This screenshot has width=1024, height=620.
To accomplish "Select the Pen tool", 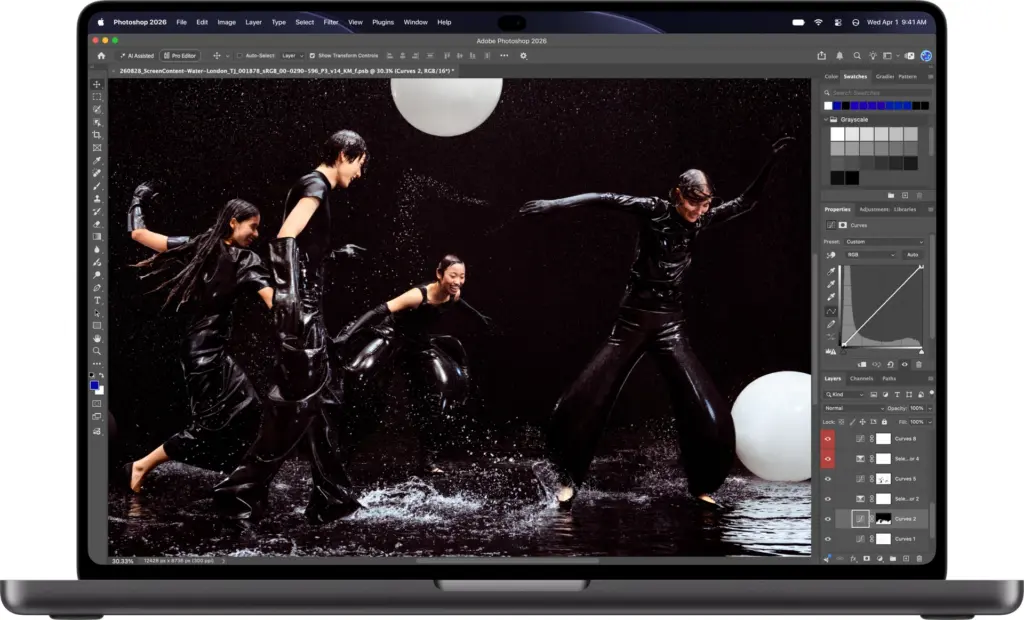I will (x=97, y=287).
